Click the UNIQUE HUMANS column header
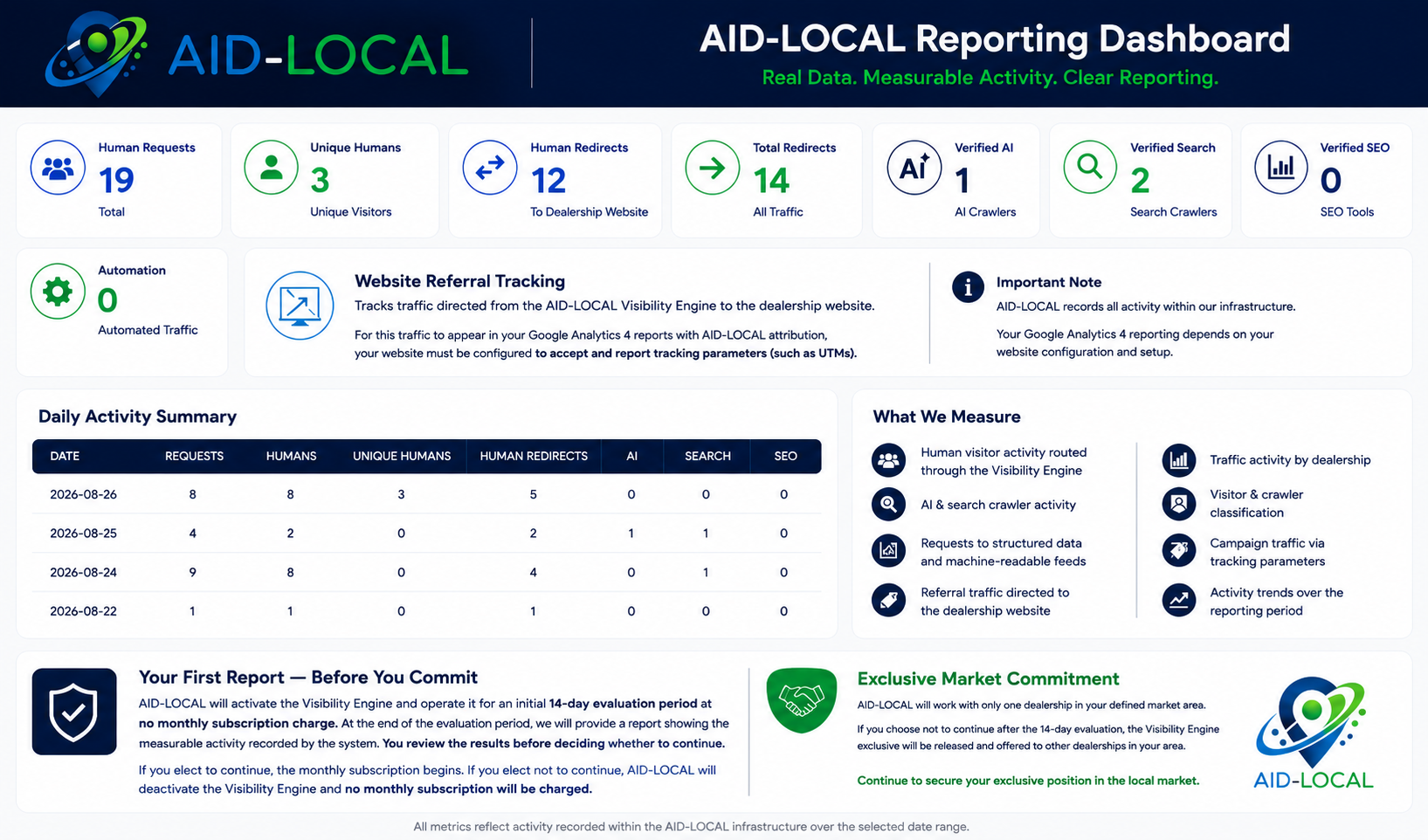1428x840 pixels. click(402, 456)
